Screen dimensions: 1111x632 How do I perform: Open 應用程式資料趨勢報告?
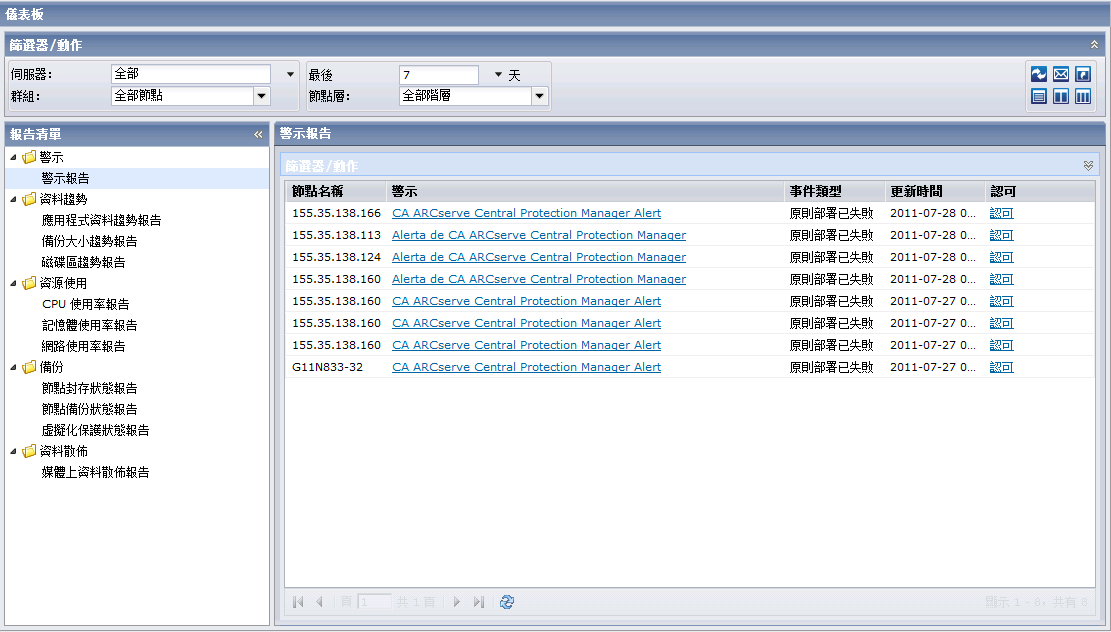coord(101,220)
